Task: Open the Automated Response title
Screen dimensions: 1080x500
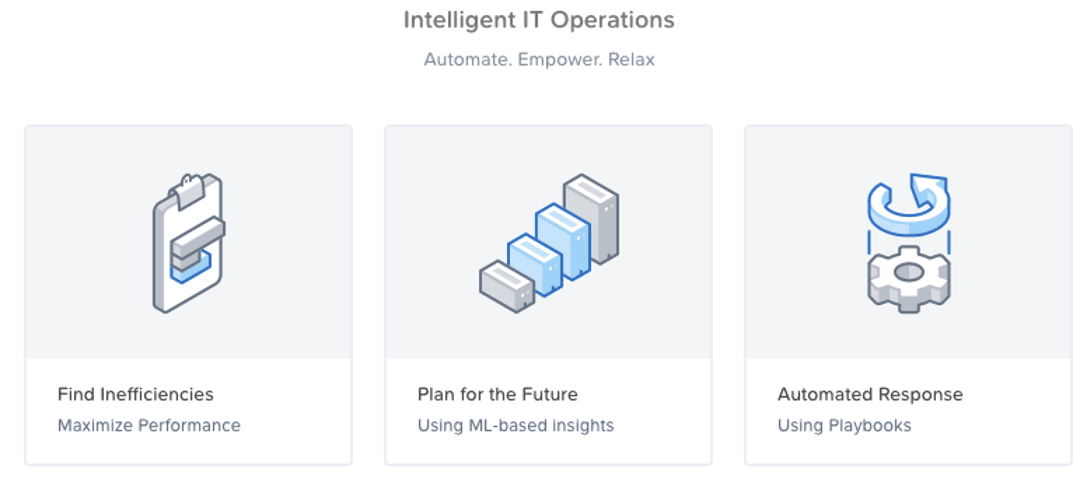Action: click(871, 395)
